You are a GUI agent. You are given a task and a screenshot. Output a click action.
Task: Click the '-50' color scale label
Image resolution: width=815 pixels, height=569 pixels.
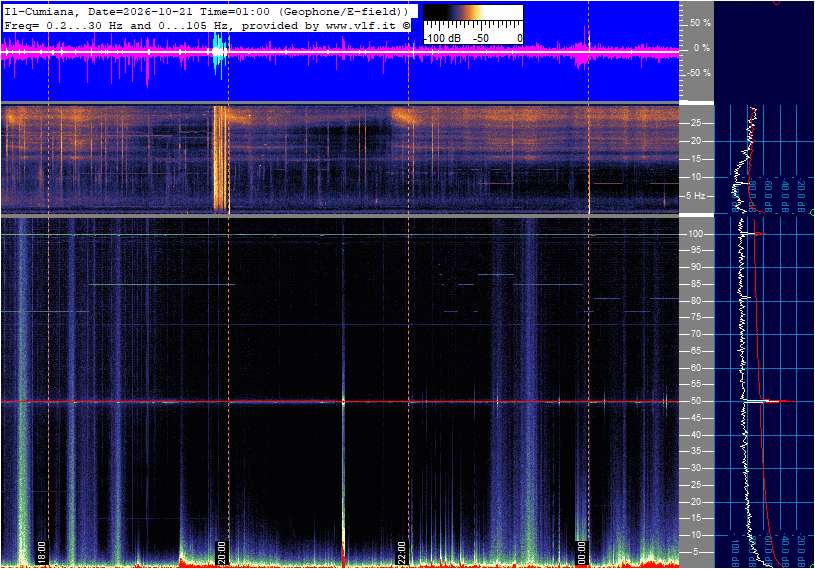(x=481, y=38)
